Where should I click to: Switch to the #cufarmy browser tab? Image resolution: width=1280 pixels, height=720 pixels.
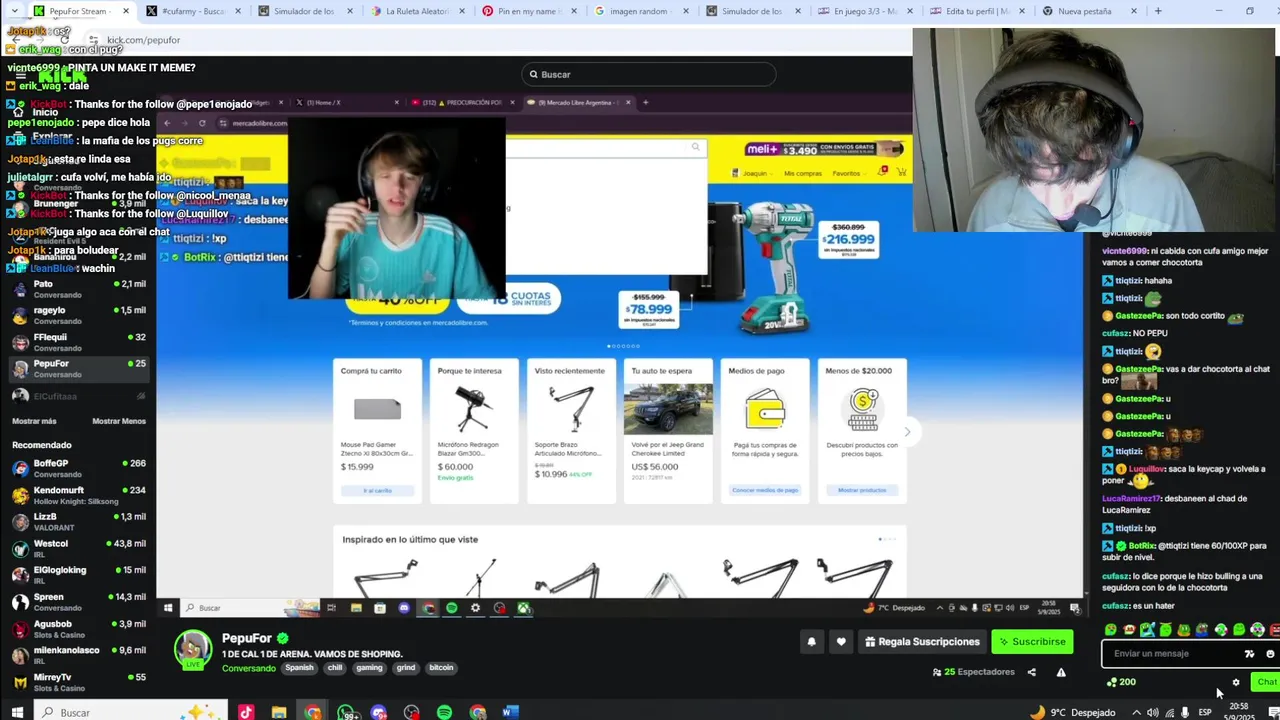pyautogui.click(x=185, y=11)
